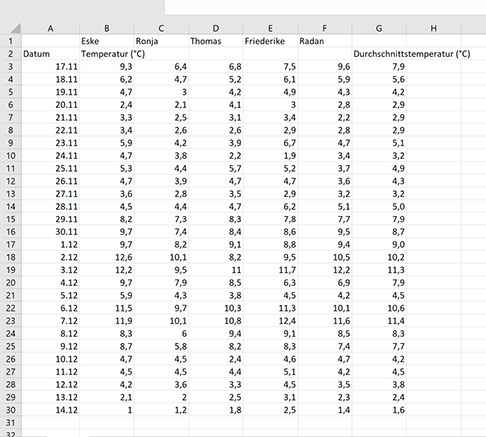This screenshot has height=437, width=486.
Task: Select column D header
Action: click(216, 29)
